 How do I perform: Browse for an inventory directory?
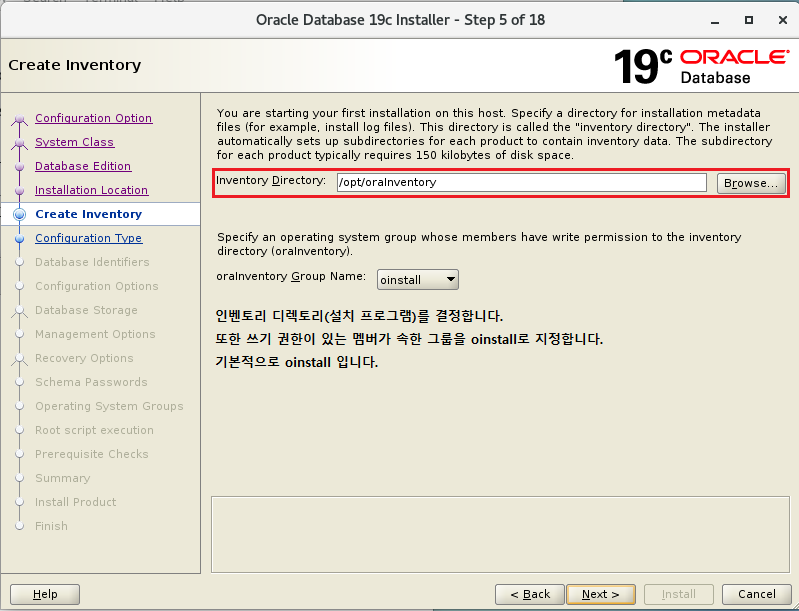(751, 183)
